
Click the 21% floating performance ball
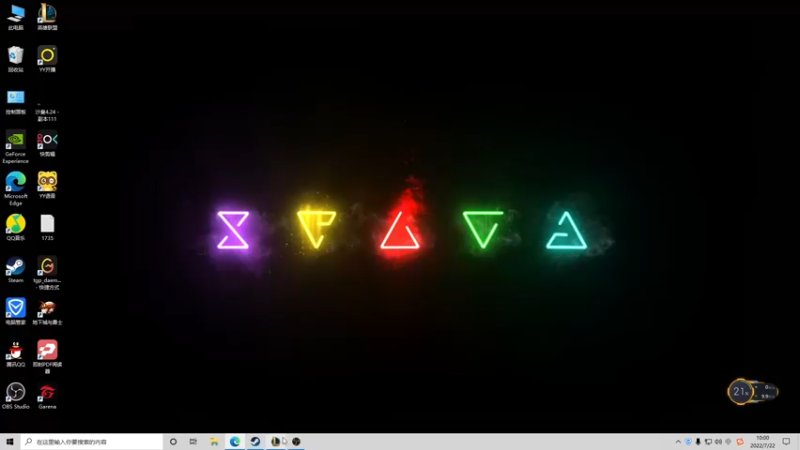pyautogui.click(x=740, y=392)
